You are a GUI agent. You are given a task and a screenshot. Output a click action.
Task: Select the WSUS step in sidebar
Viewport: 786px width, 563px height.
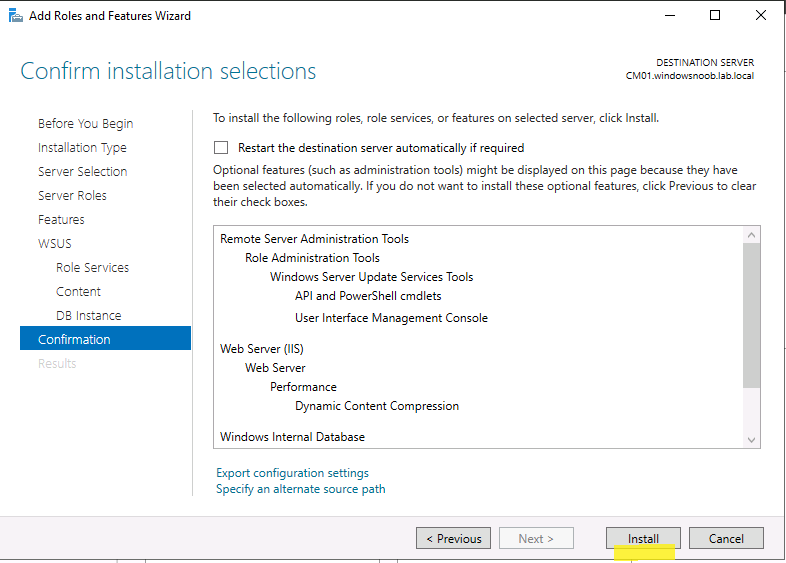55,244
